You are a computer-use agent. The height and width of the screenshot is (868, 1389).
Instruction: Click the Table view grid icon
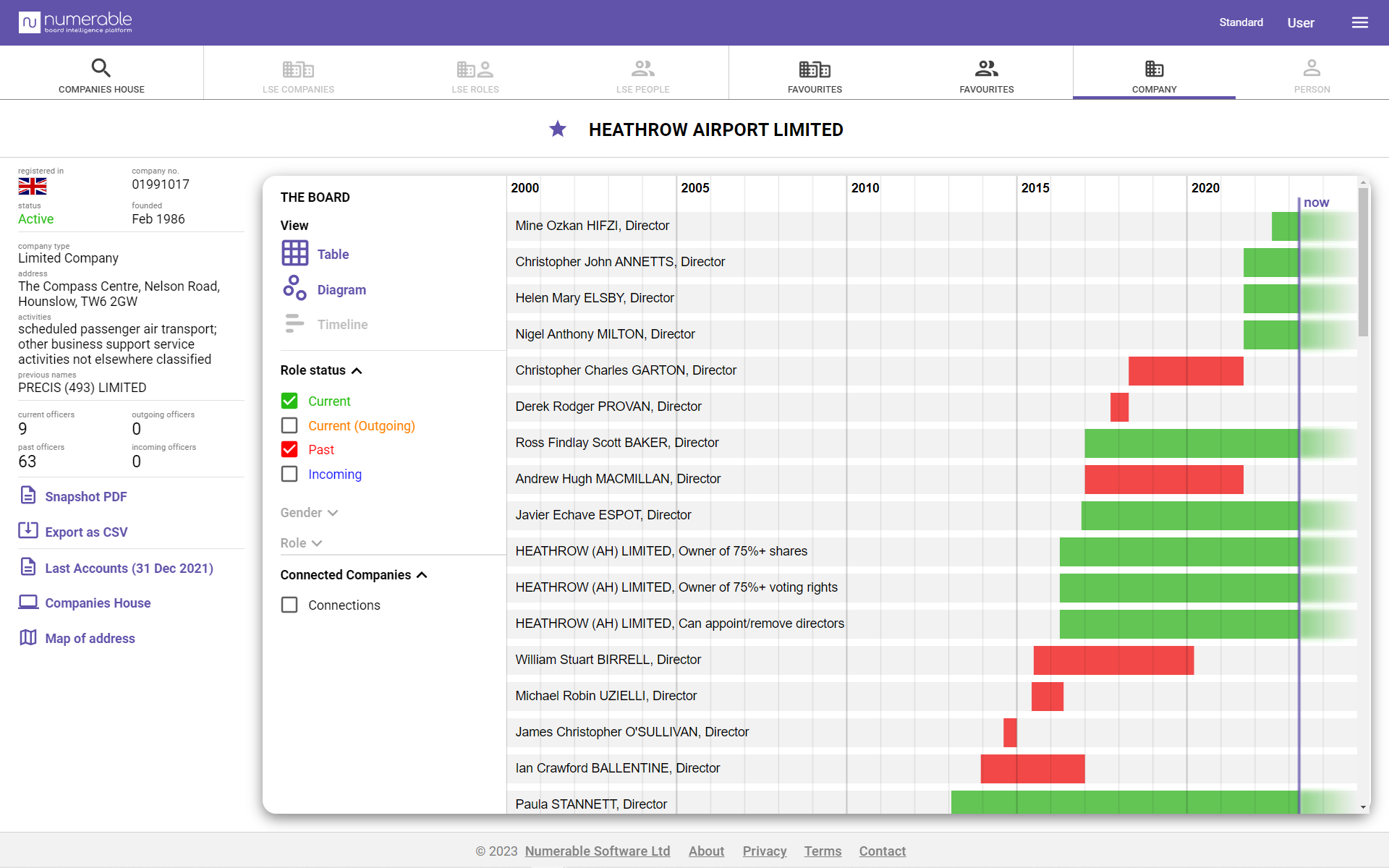[x=294, y=253]
